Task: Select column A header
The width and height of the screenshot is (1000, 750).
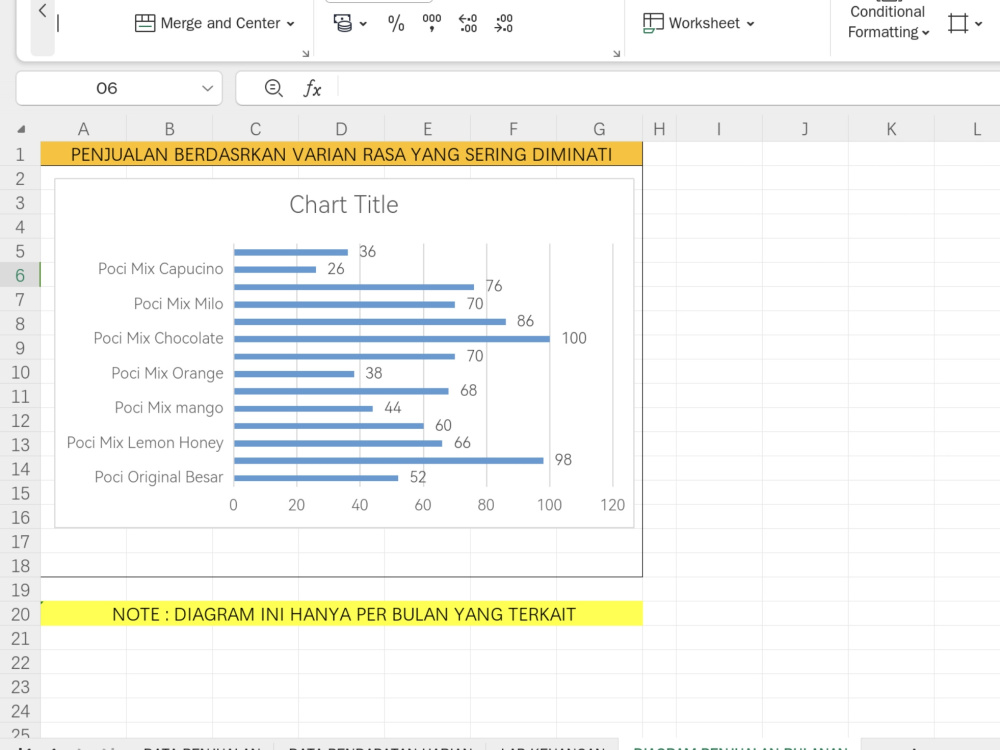Action: tap(84, 129)
